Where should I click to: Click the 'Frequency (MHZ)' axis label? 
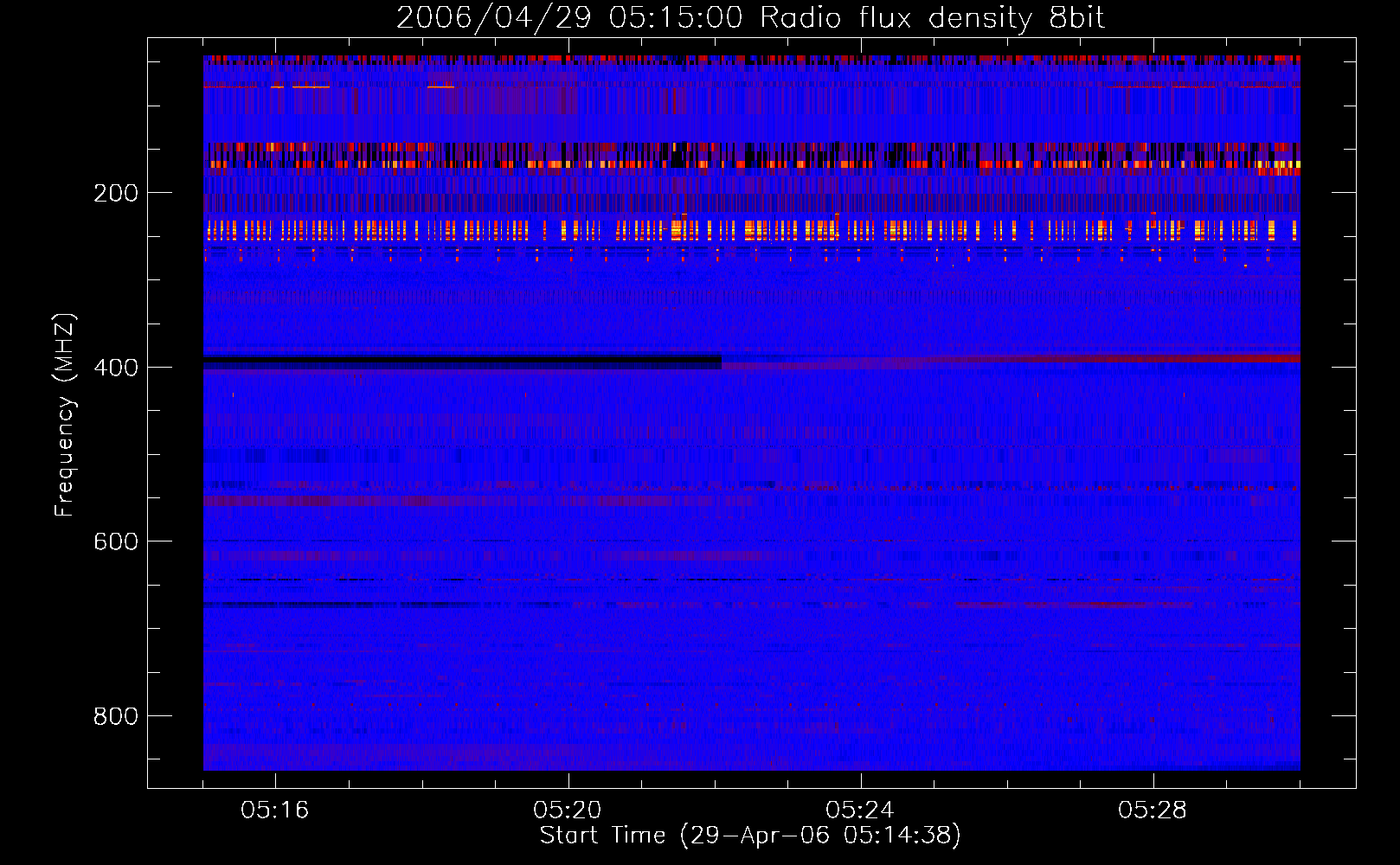pos(65,415)
